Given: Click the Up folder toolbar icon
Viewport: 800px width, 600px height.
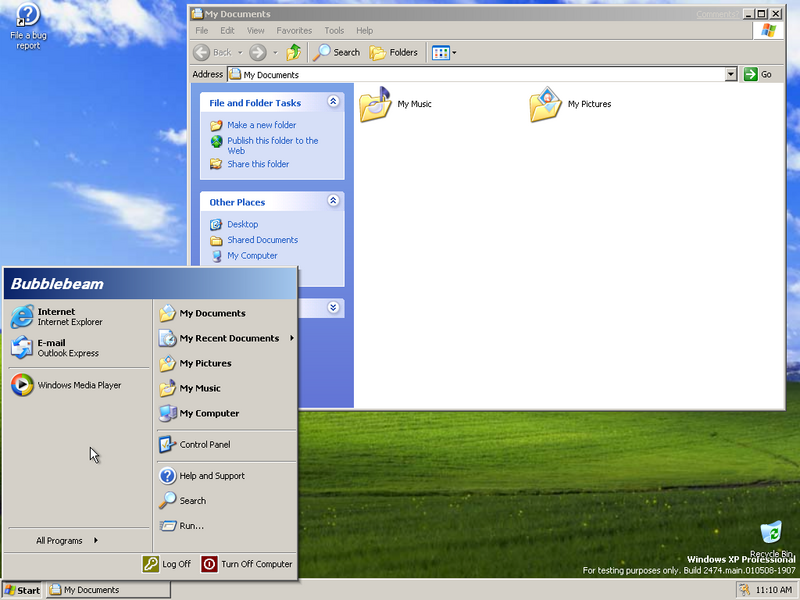Looking at the screenshot, I should click(294, 52).
